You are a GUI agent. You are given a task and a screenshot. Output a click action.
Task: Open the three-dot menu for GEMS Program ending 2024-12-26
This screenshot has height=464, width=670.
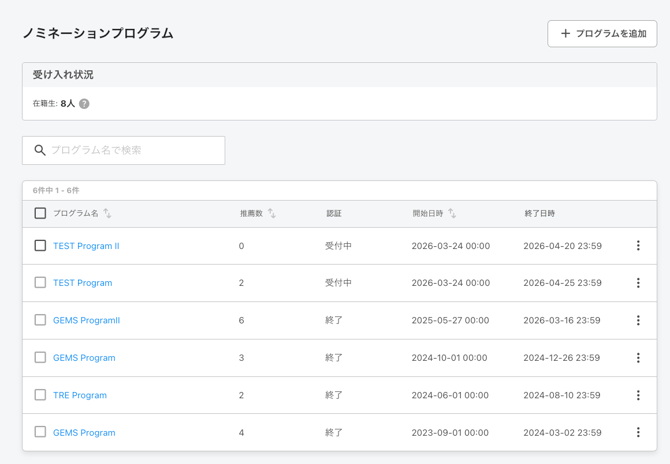point(638,358)
